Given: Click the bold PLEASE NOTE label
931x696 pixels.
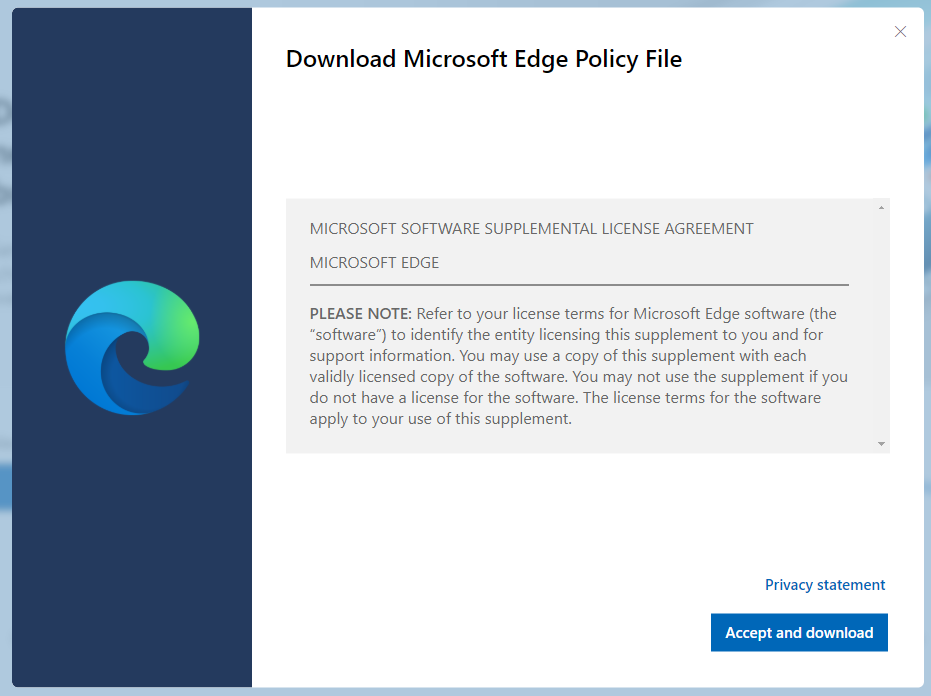Looking at the screenshot, I should 360,314.
